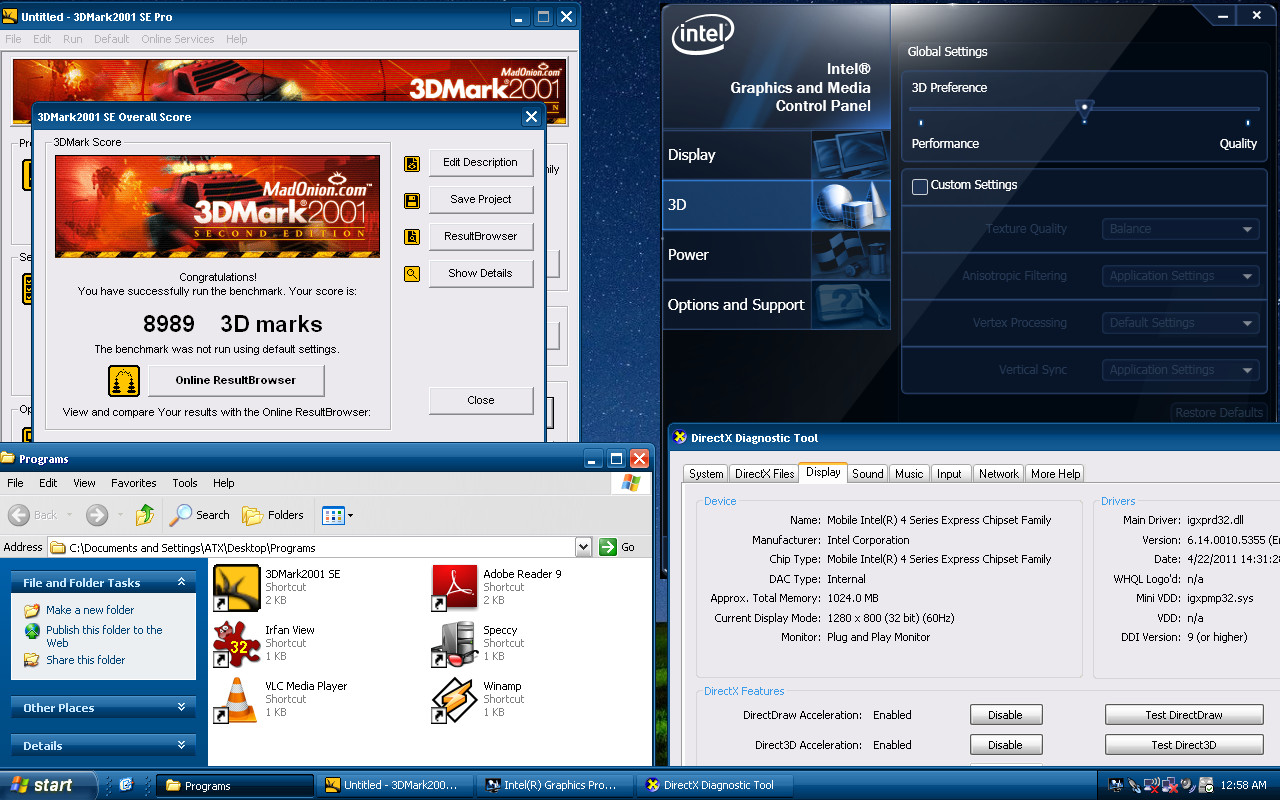1280x800 pixels.
Task: Open the Speccy shortcut icon
Action: click(455, 644)
